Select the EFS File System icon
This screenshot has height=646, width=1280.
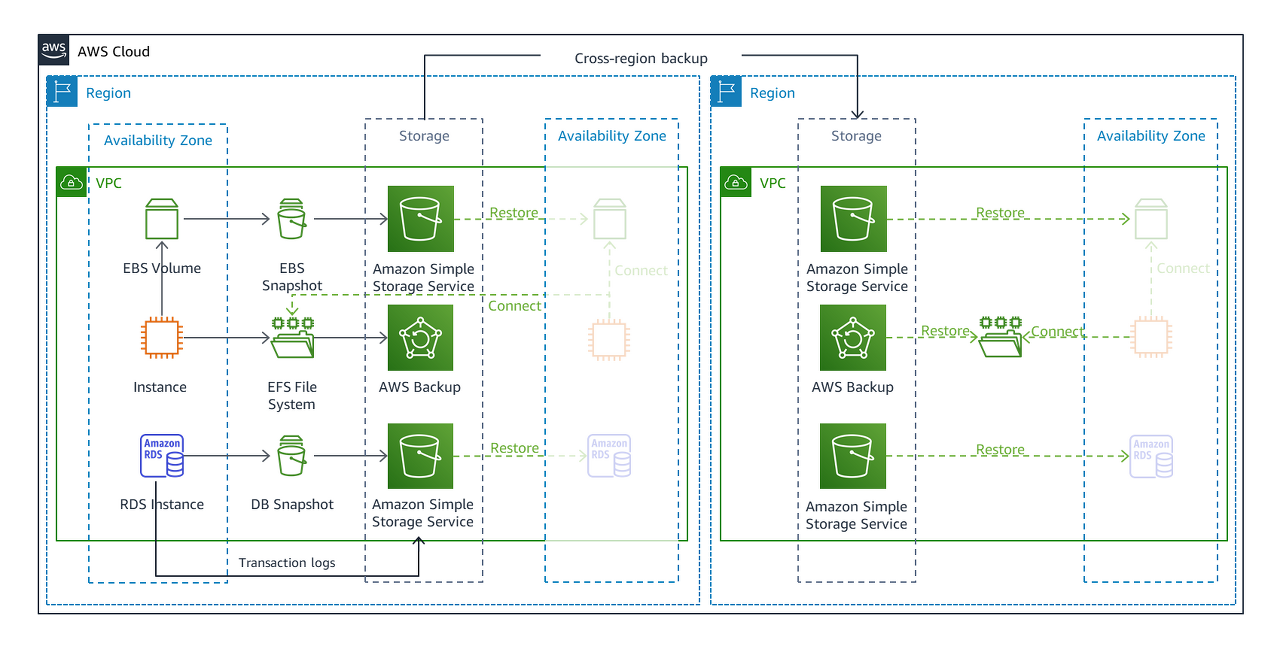tap(292, 338)
